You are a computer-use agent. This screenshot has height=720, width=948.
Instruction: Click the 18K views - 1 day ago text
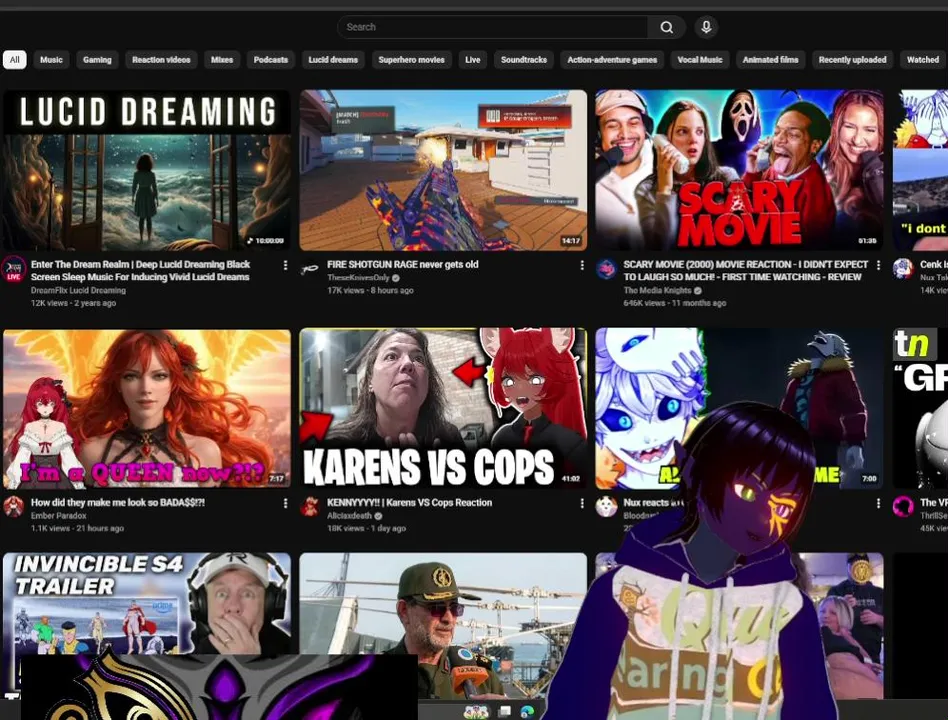366,528
